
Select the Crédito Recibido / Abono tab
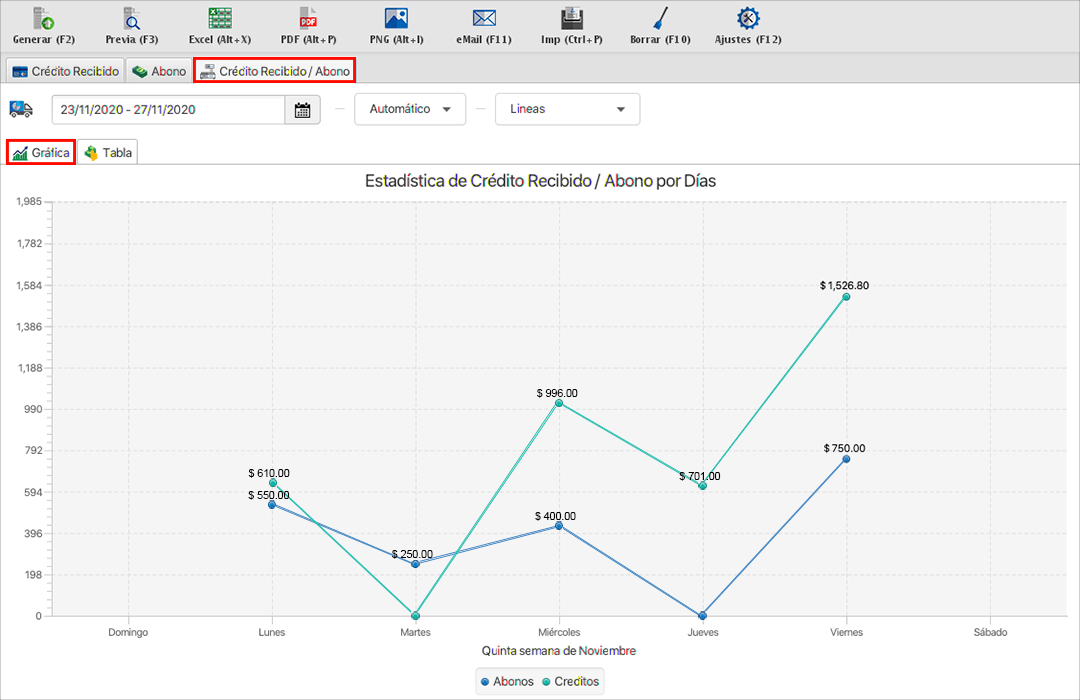(x=275, y=71)
